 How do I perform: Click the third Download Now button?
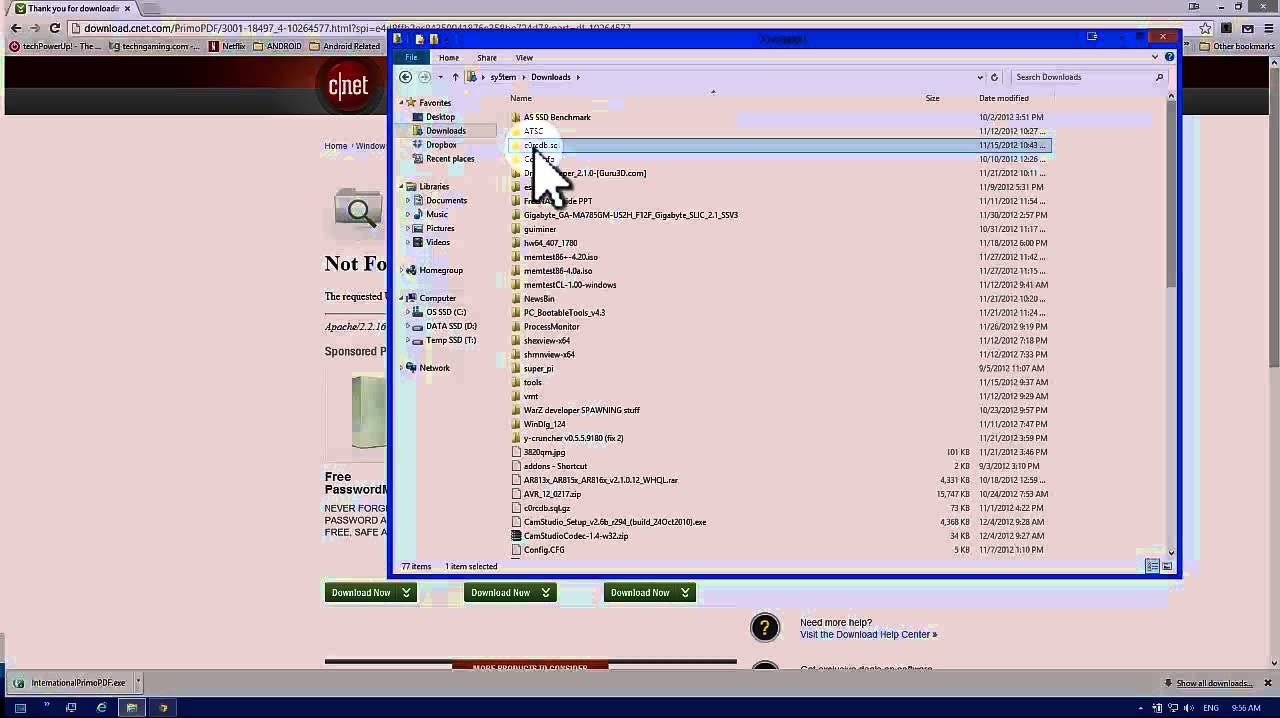649,593
